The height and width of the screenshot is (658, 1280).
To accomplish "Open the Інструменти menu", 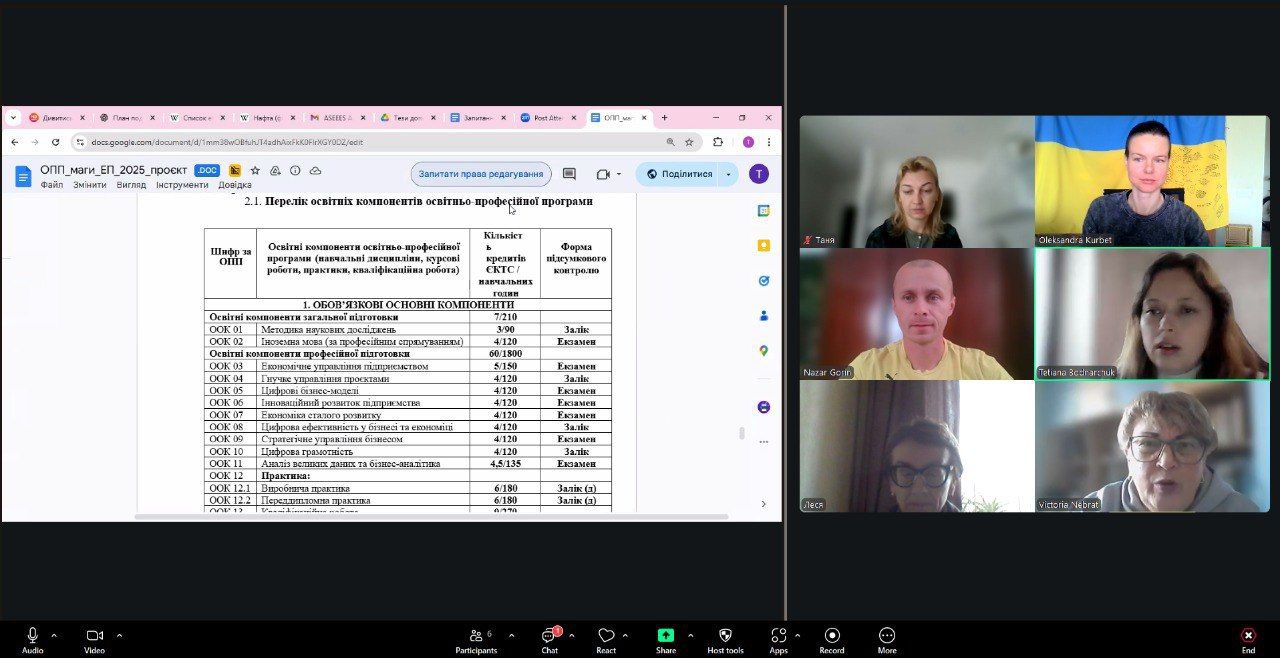I will (182, 185).
